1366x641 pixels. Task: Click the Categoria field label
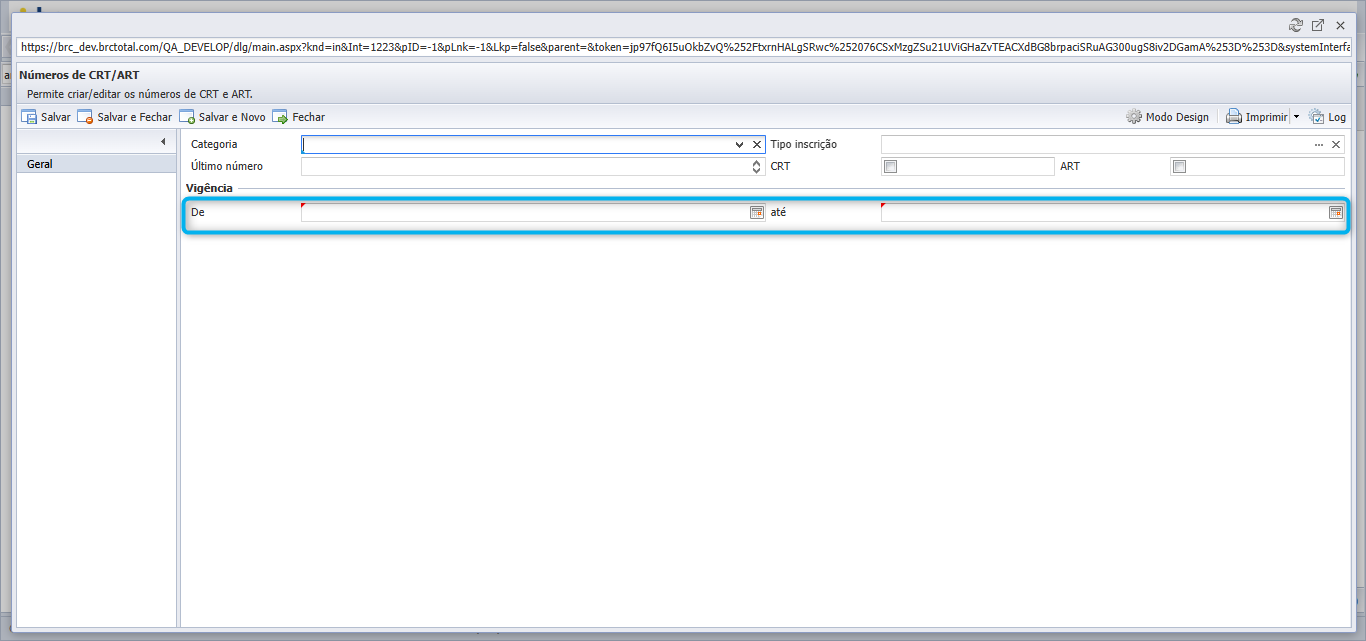214,144
